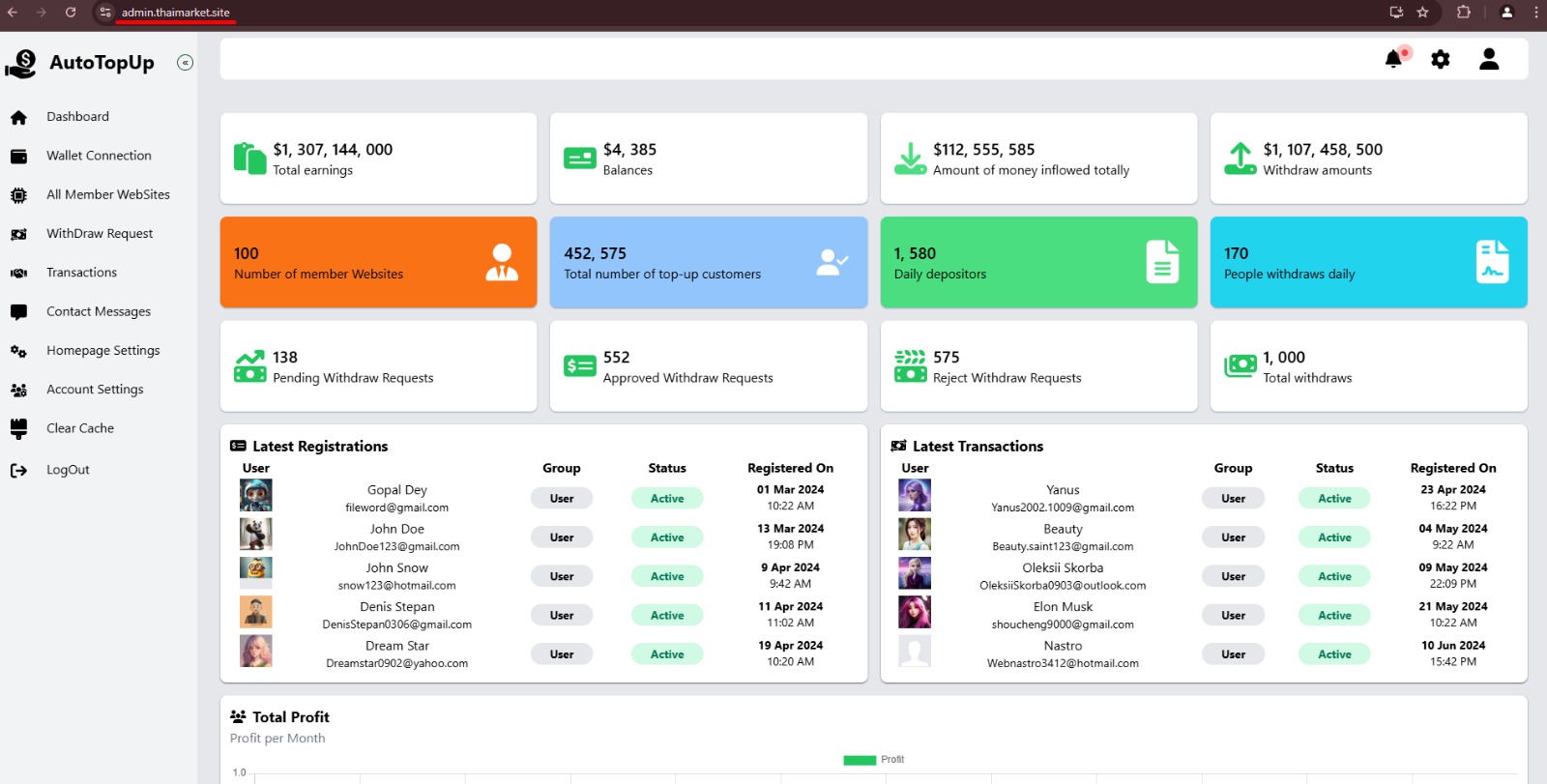Screen dimensions: 1547x784
Task: Open the notifications bell icon
Action: (x=1393, y=60)
